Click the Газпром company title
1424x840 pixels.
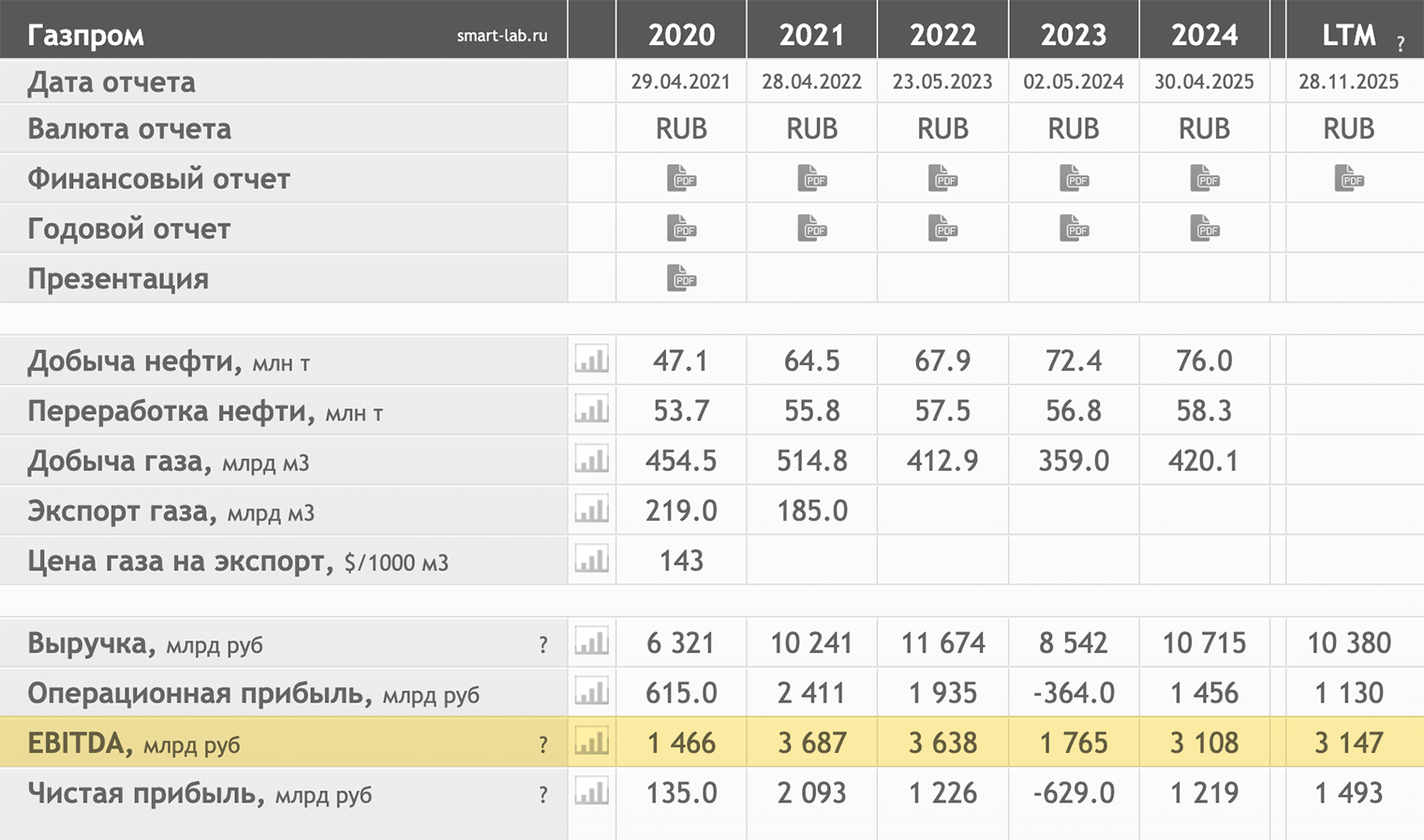pyautogui.click(x=85, y=36)
